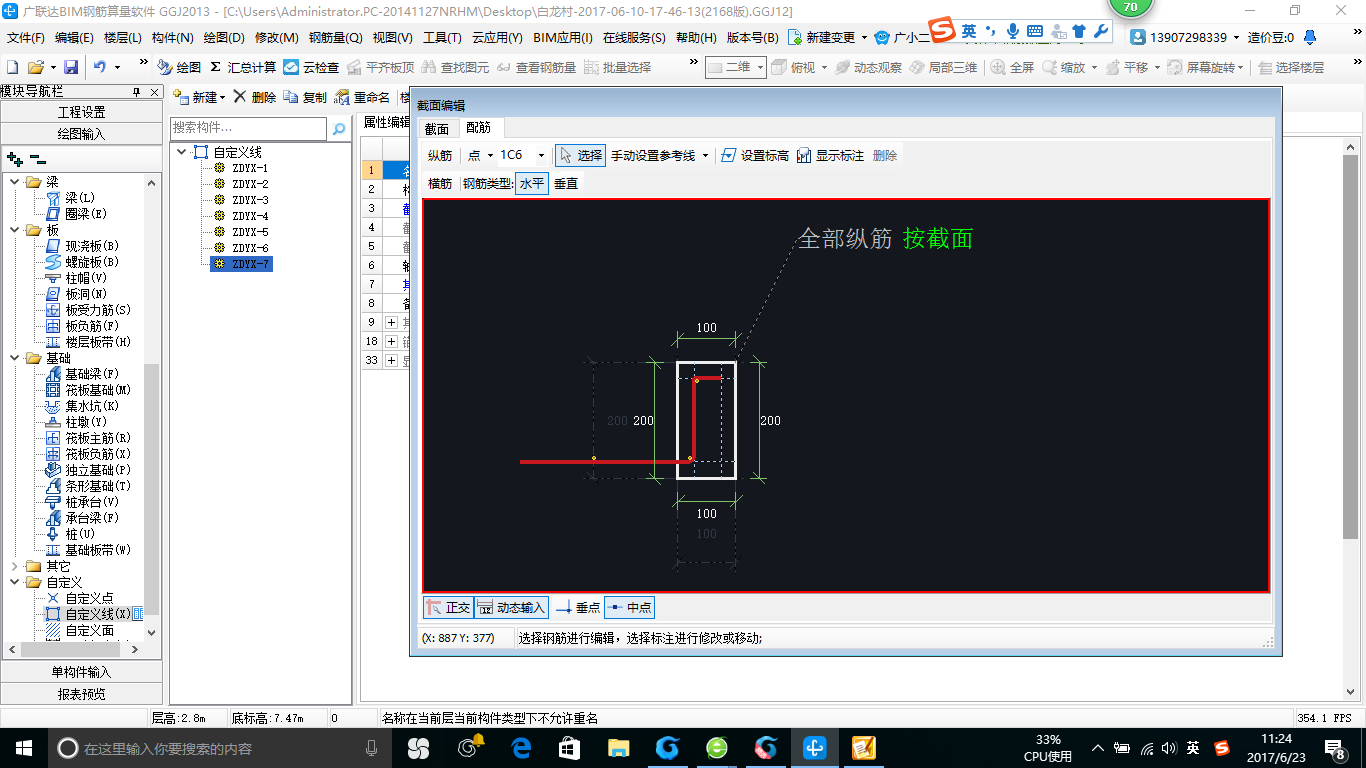This screenshot has width=1366, height=768.
Task: Click the 绘图输入 button
Action: point(81,133)
